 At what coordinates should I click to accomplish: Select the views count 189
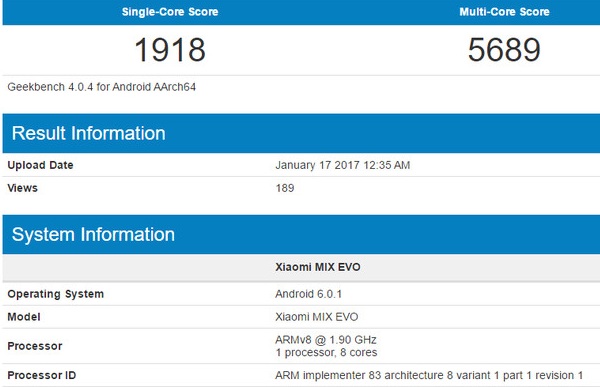click(x=285, y=188)
